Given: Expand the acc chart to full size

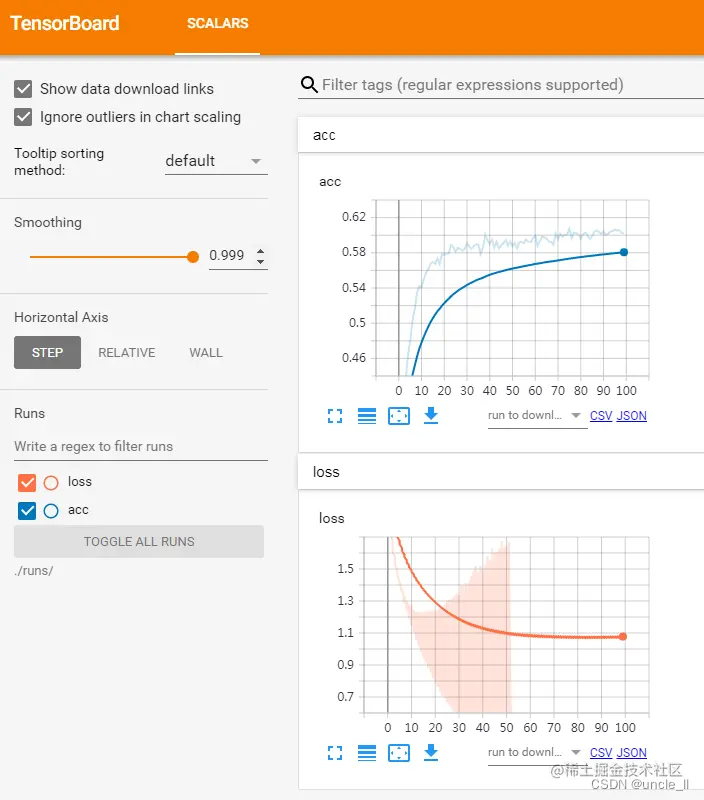Looking at the screenshot, I should tap(335, 416).
